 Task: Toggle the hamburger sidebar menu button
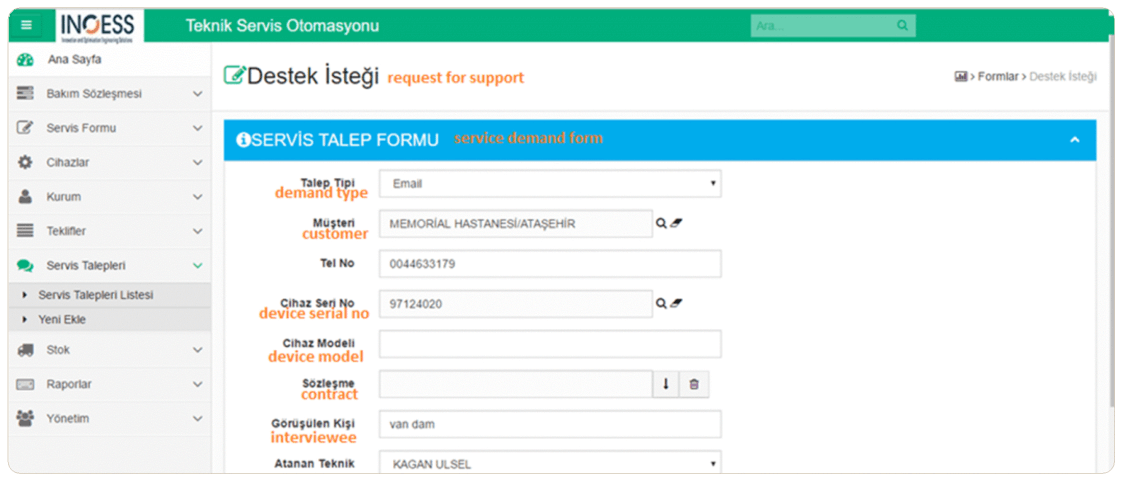27,25
